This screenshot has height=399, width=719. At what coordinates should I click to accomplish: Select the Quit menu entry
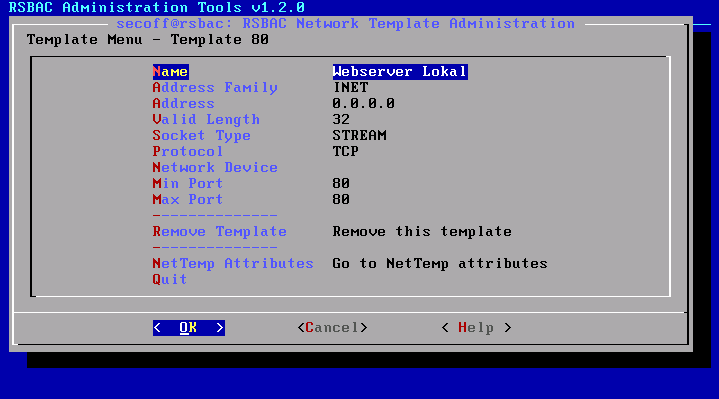pyautogui.click(x=170, y=280)
